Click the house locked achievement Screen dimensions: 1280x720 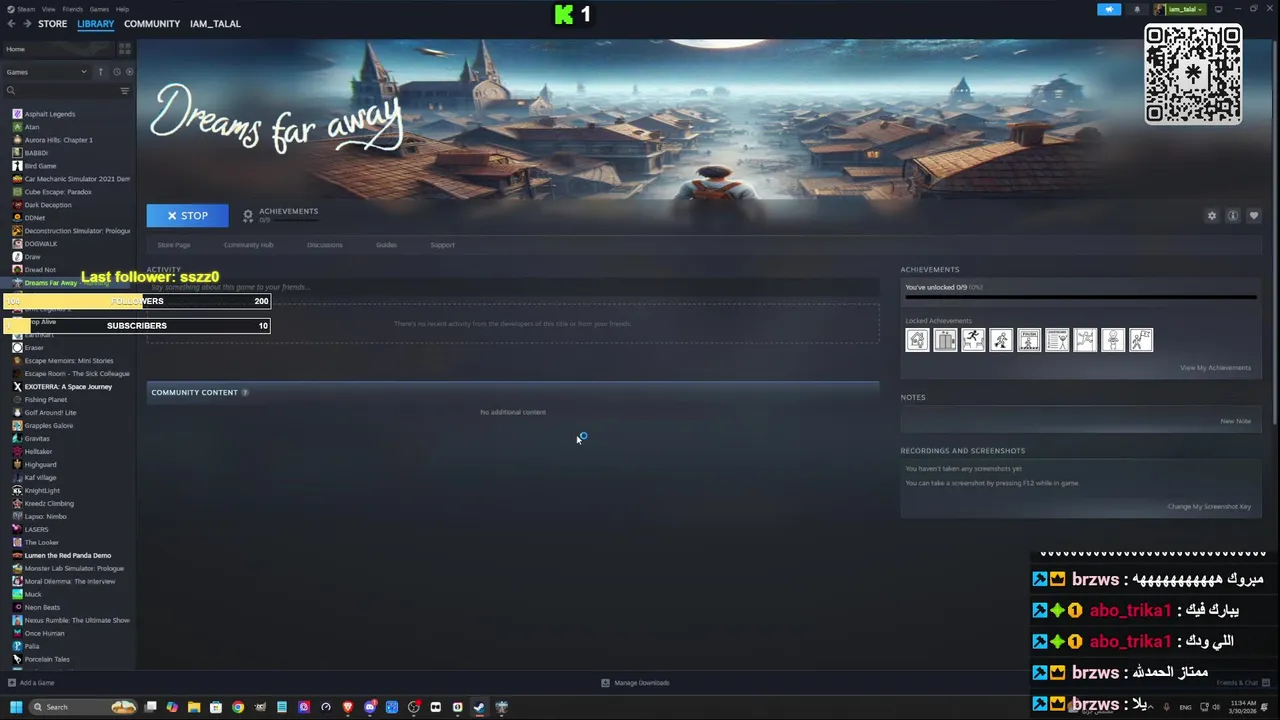coord(917,340)
